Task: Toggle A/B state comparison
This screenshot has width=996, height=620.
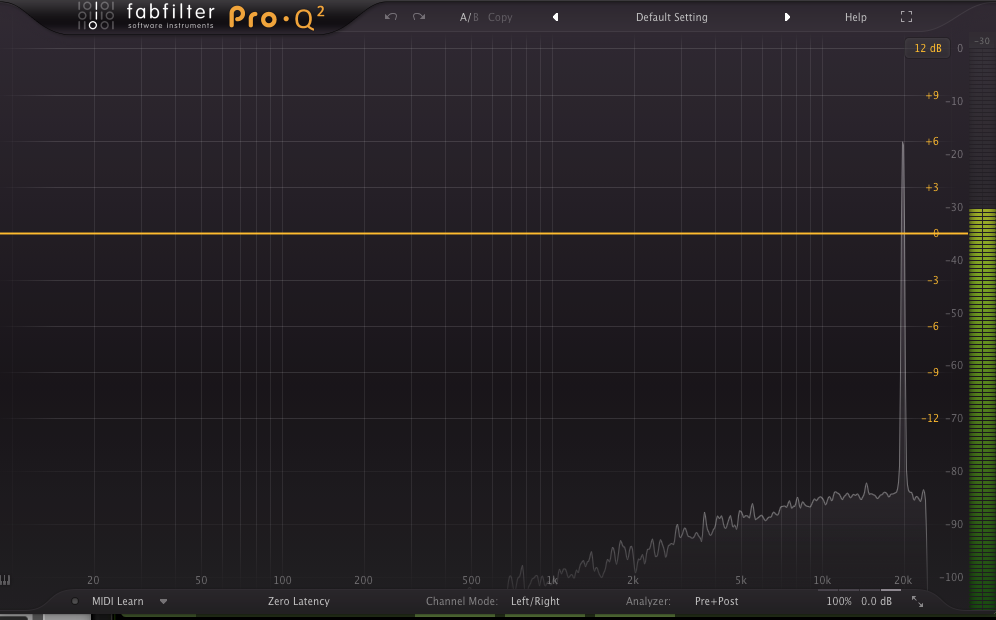Action: [x=469, y=17]
